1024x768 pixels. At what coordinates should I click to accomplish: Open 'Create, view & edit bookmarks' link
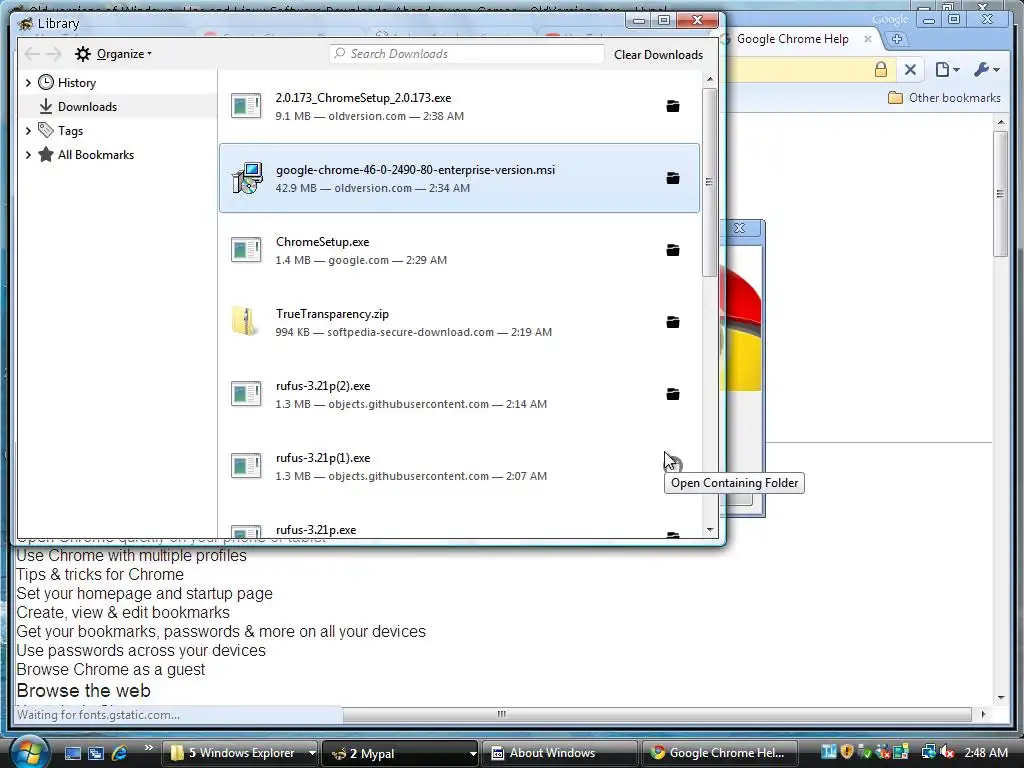[x=123, y=613]
